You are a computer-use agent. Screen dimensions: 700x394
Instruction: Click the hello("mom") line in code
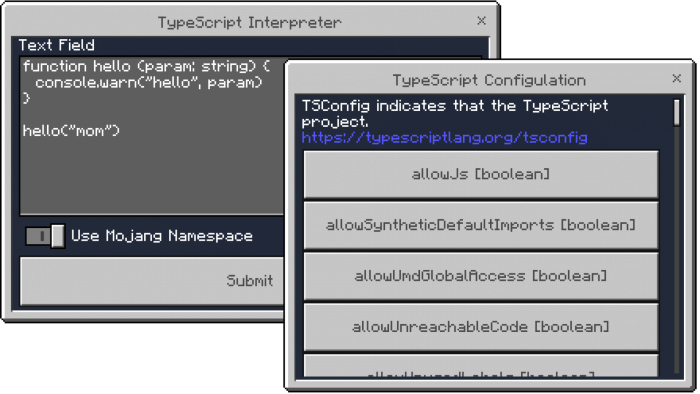(x=71, y=131)
